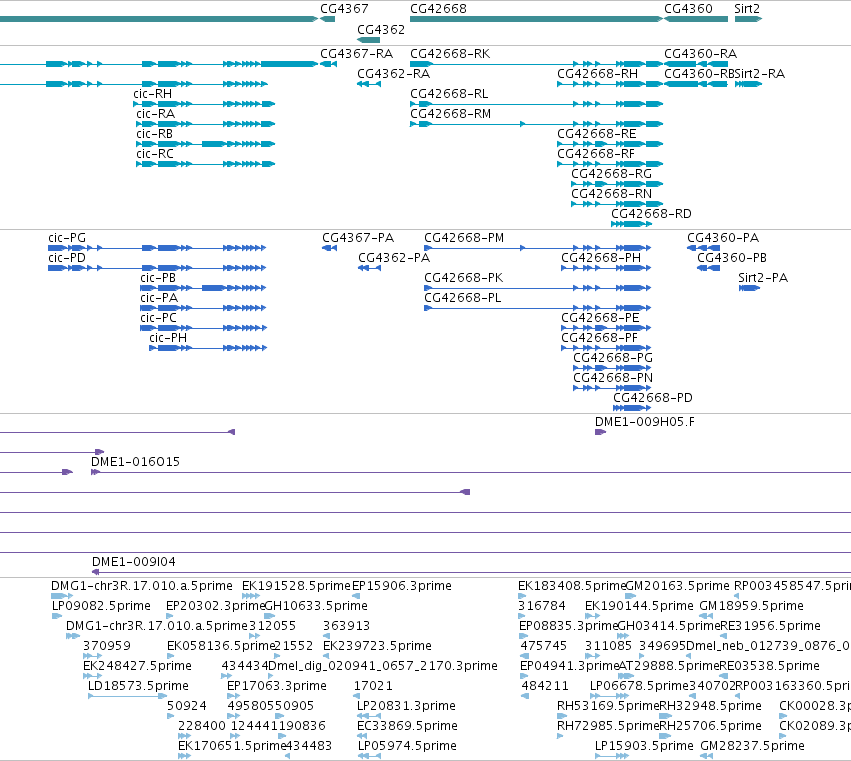Select transcript CG42668-RH
Screen dimensions: 851x761
(598, 74)
